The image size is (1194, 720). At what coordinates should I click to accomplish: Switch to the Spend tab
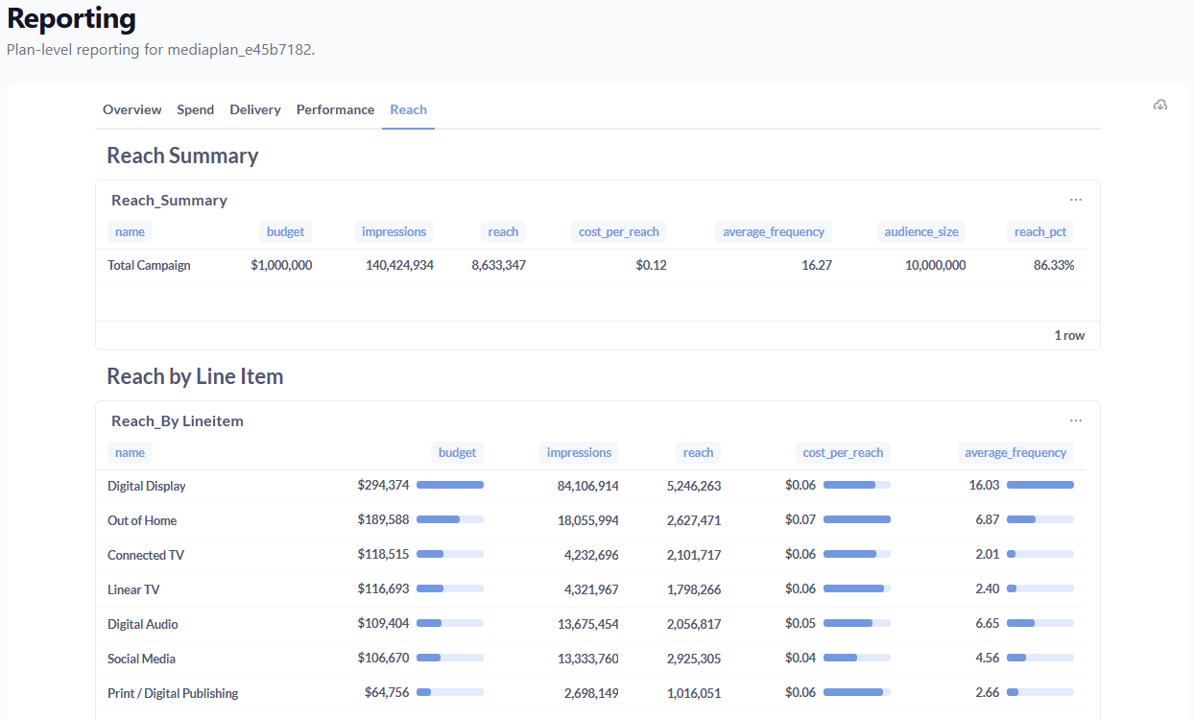click(x=195, y=110)
